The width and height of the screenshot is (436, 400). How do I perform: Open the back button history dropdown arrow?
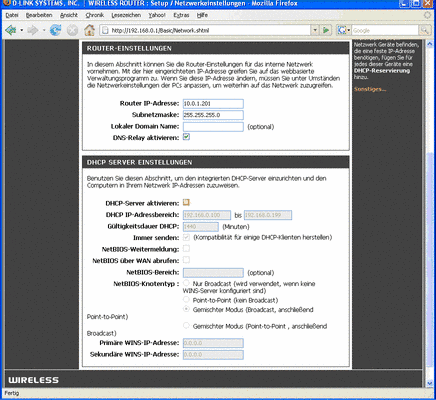click(x=22, y=30)
